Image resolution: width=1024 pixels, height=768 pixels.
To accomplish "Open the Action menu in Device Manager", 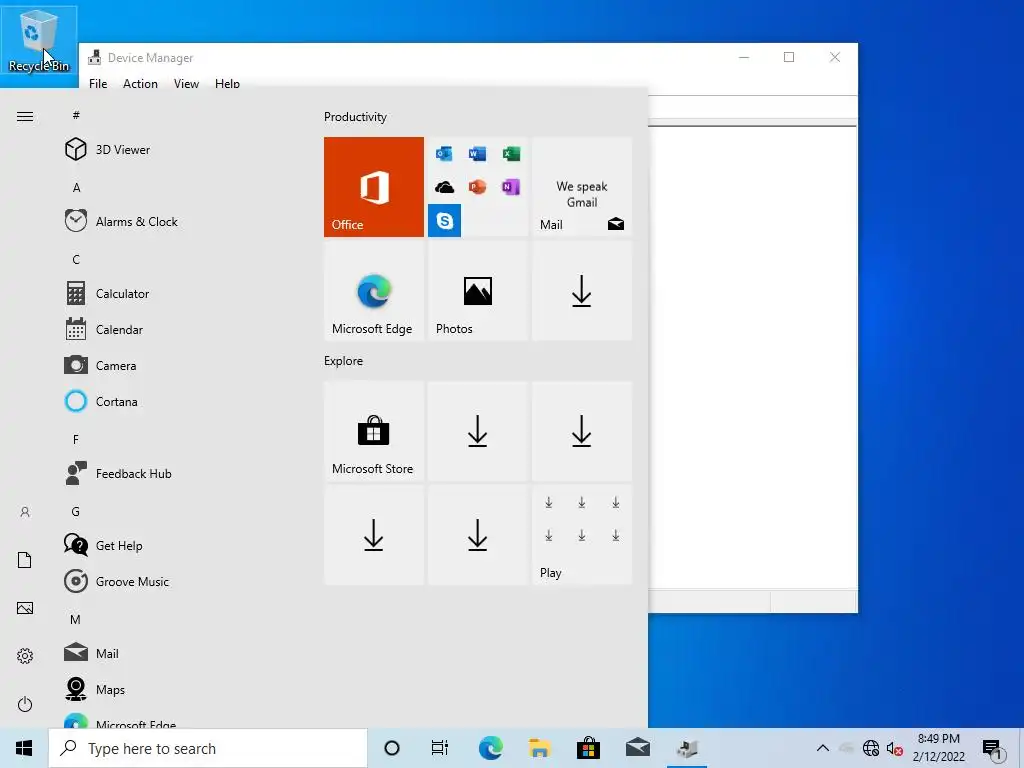I will click(x=140, y=84).
